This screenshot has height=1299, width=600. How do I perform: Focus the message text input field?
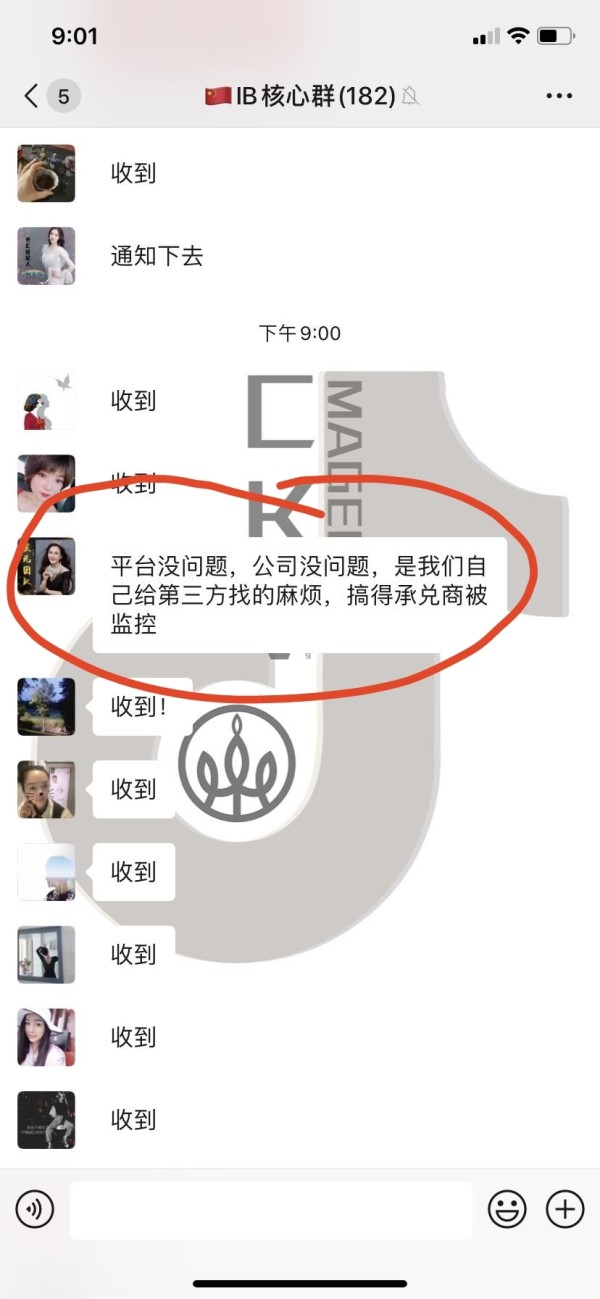[271, 1210]
